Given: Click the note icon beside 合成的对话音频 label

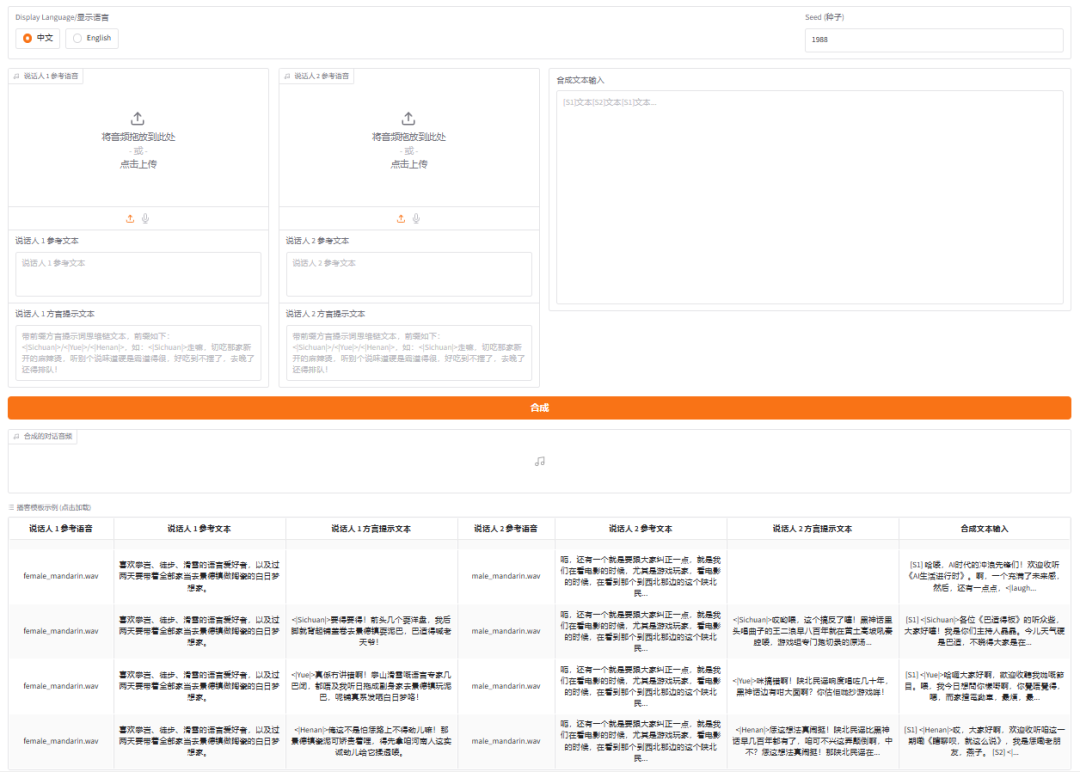Looking at the screenshot, I should click(x=17, y=437).
